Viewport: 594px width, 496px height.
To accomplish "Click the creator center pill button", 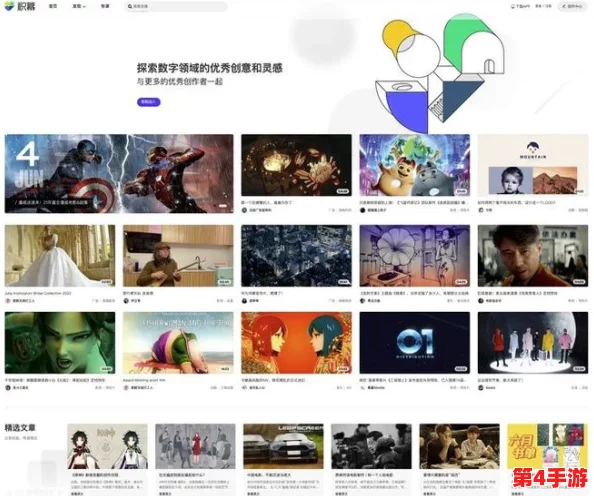I will (x=572, y=6).
